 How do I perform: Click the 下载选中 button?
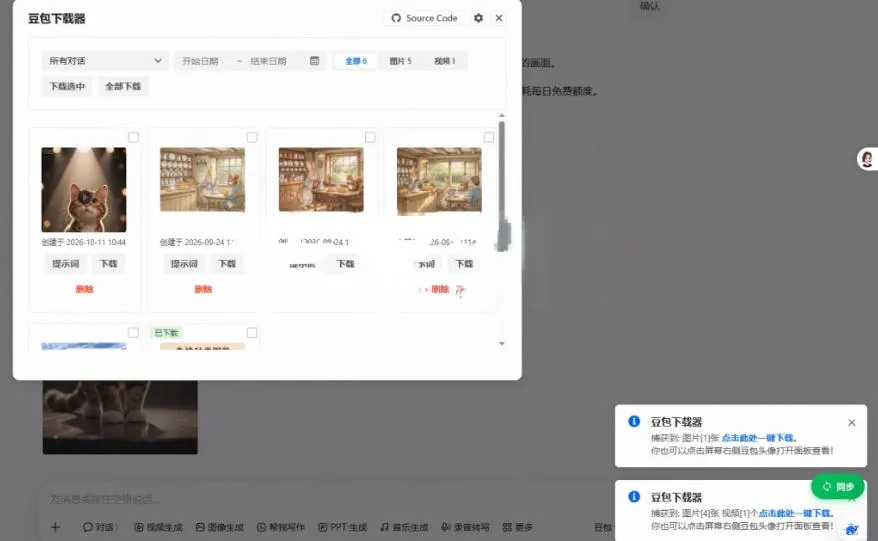coord(67,86)
